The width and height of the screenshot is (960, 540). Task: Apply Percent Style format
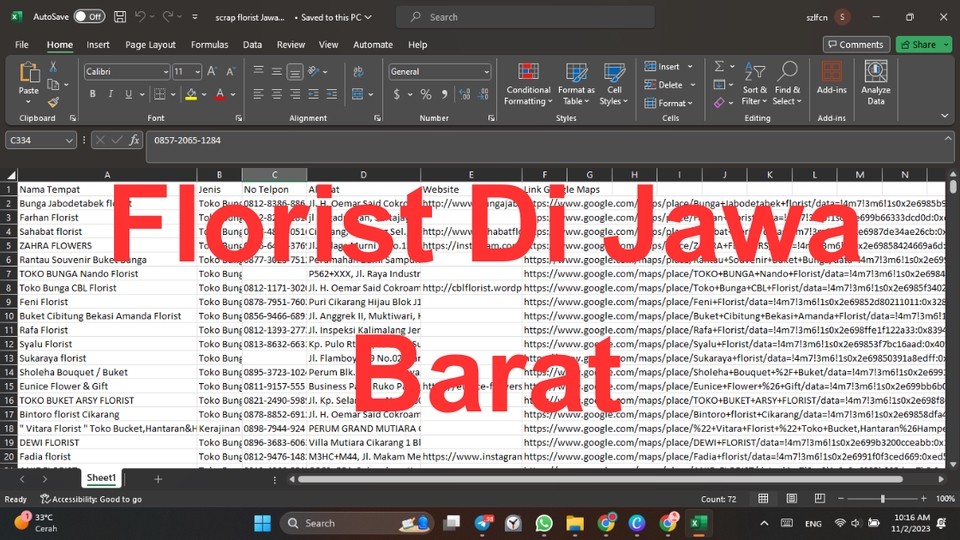(426, 94)
